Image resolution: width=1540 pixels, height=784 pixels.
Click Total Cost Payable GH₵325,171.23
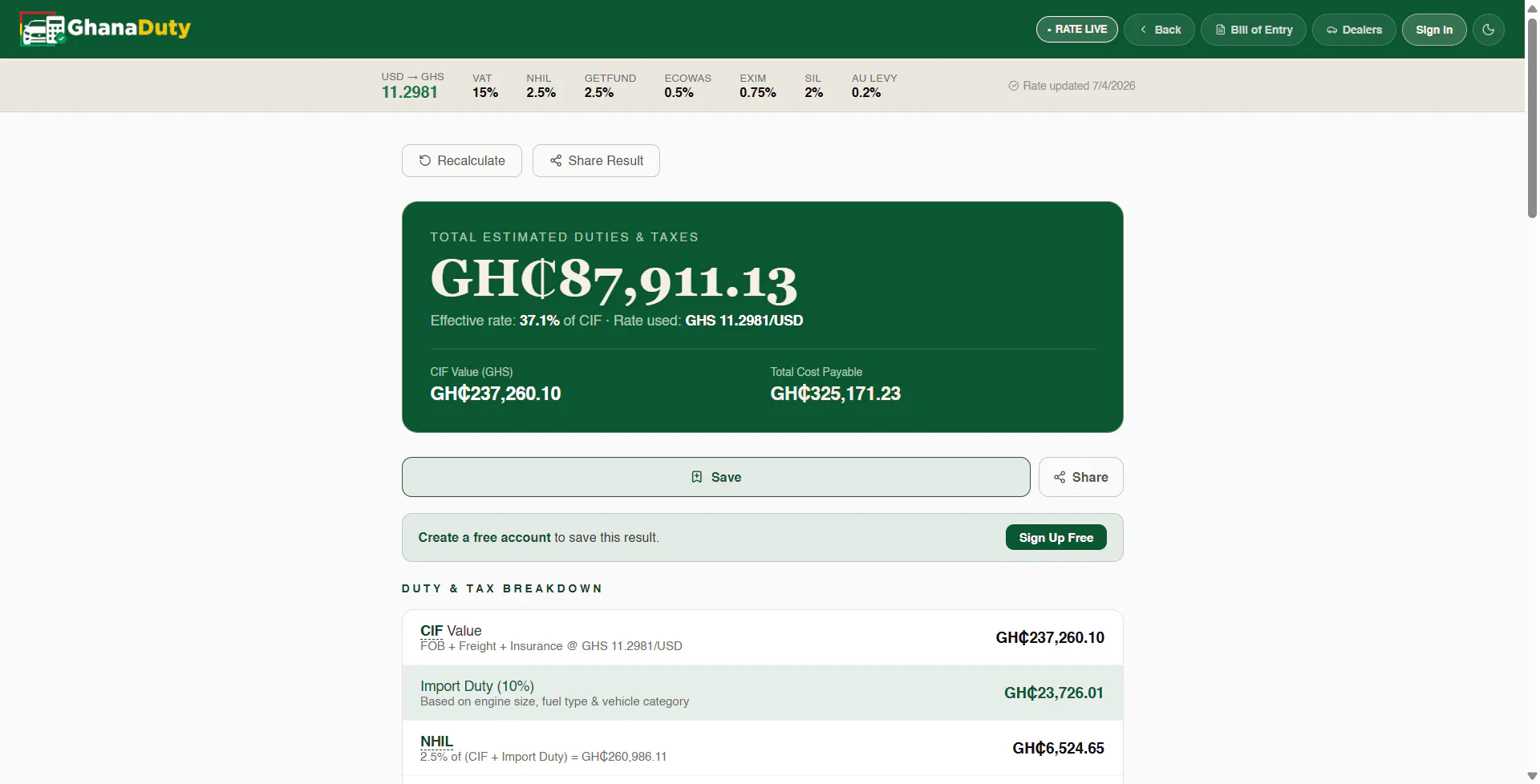coord(835,394)
